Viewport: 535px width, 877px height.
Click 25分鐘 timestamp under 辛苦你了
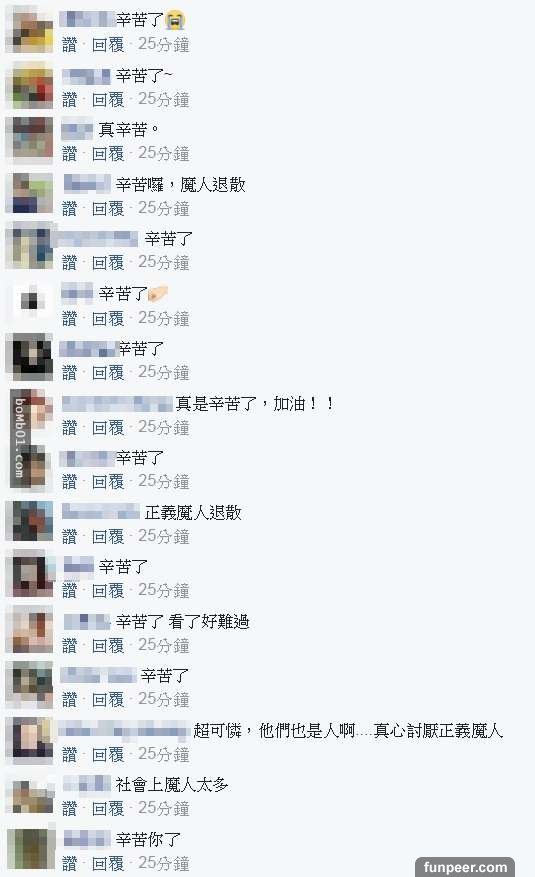[x=163, y=863]
